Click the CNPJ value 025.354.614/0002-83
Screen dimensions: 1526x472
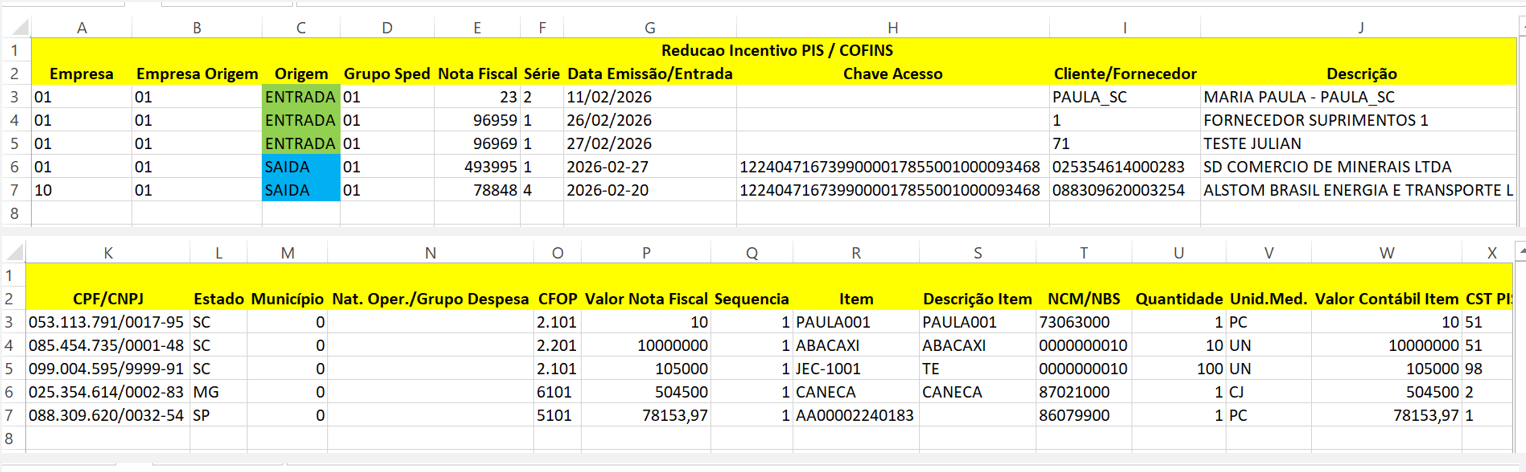pyautogui.click(x=107, y=391)
